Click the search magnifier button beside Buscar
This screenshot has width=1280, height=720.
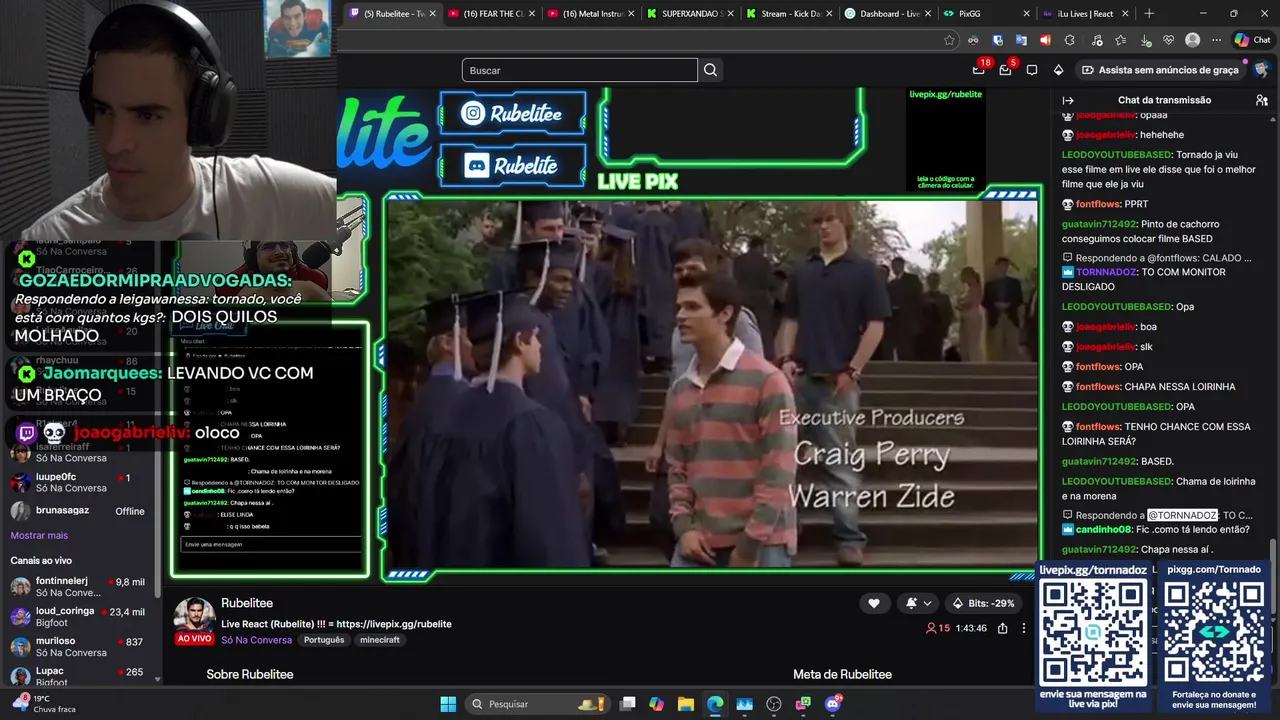710,70
